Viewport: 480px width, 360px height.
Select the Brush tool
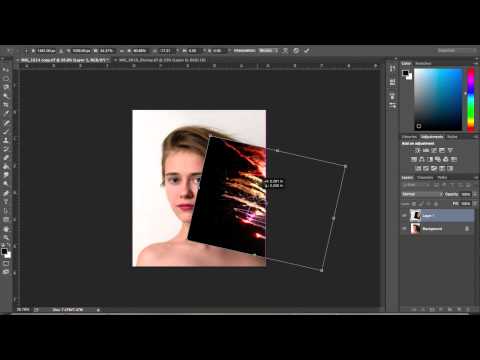click(x=6, y=131)
